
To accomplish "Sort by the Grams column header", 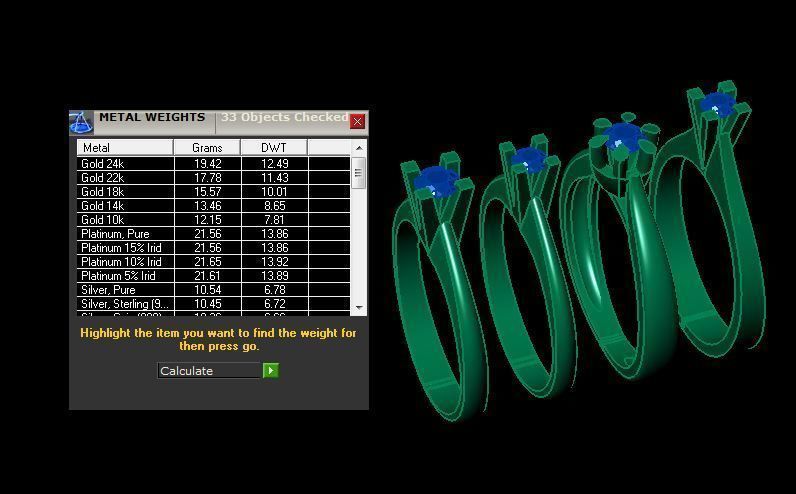I will click(207, 148).
